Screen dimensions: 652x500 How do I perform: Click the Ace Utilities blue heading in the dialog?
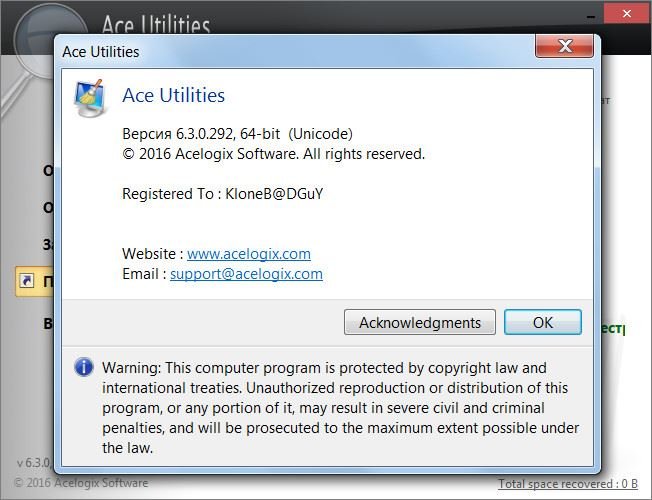click(x=173, y=95)
